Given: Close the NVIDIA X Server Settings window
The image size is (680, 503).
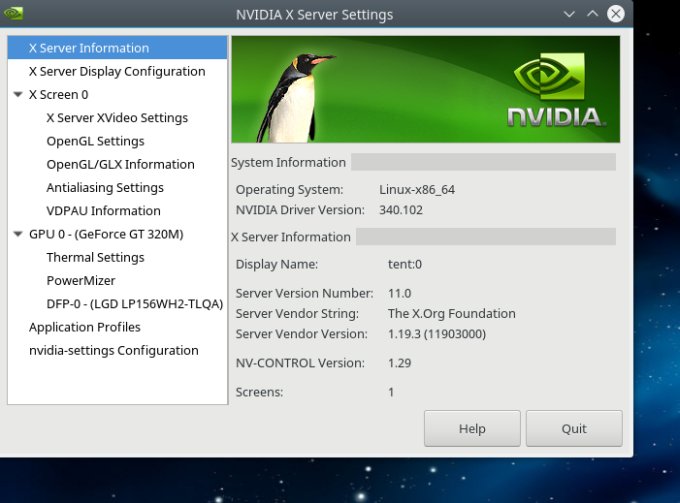Looking at the screenshot, I should (x=615, y=14).
